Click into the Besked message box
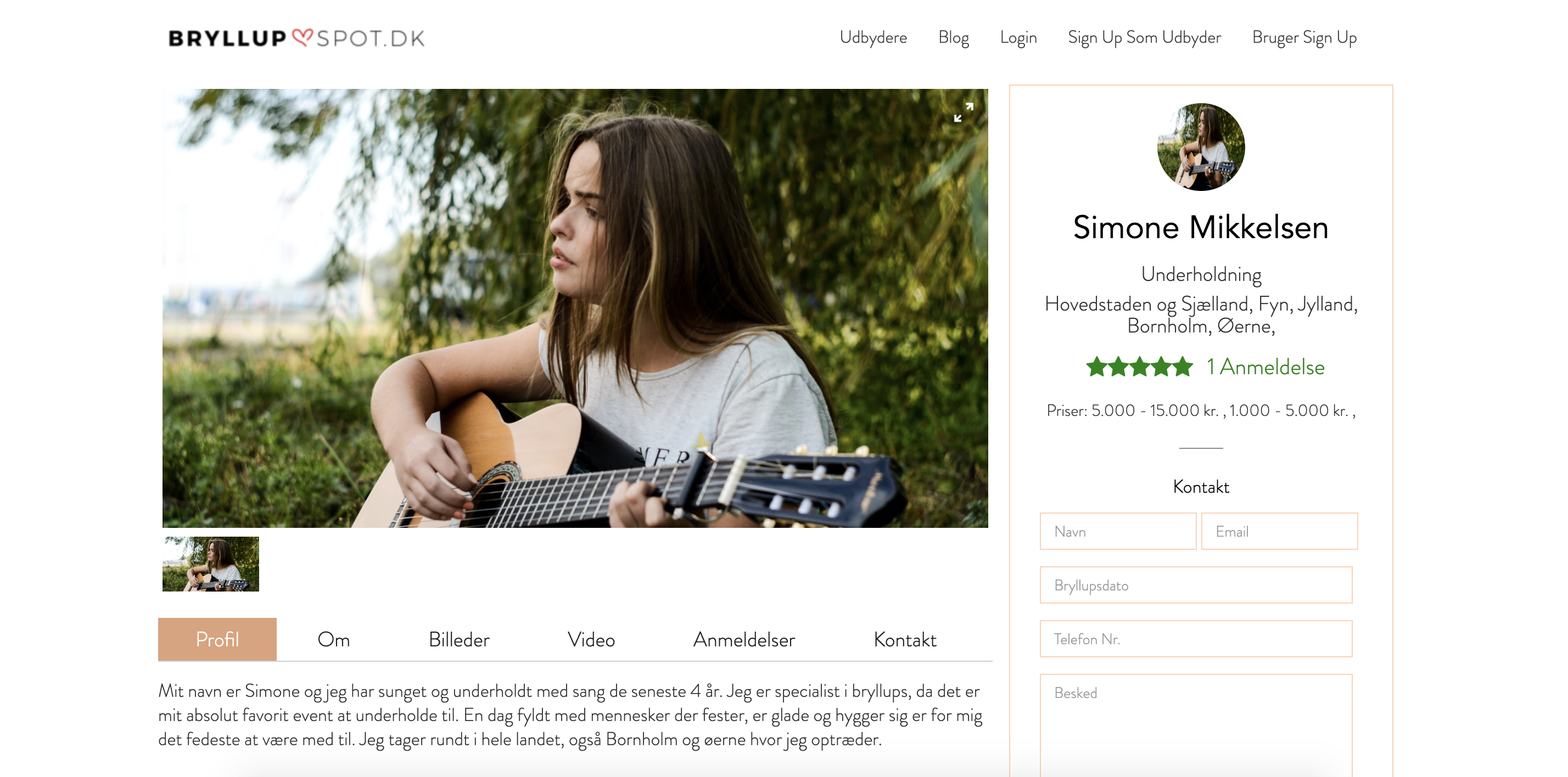The image size is (1568, 777). click(1195, 725)
